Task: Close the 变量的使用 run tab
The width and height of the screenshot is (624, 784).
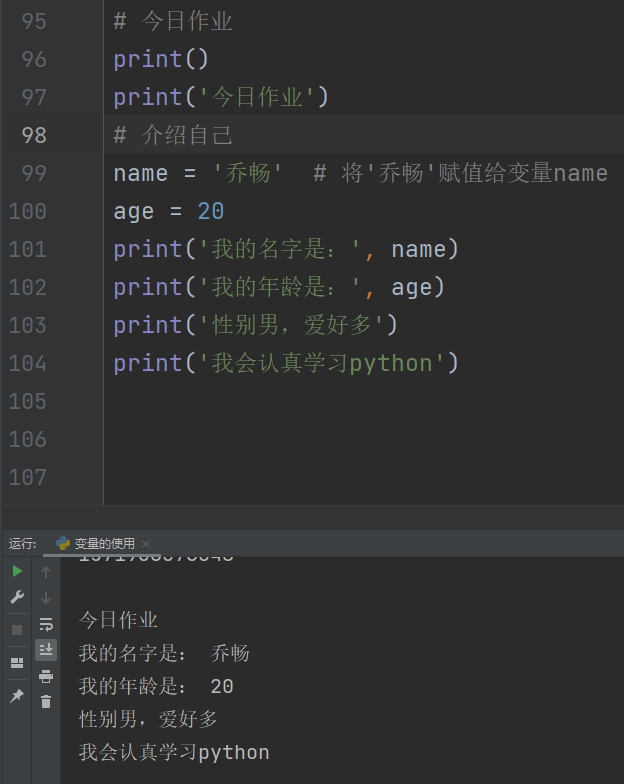Action: click(x=146, y=544)
